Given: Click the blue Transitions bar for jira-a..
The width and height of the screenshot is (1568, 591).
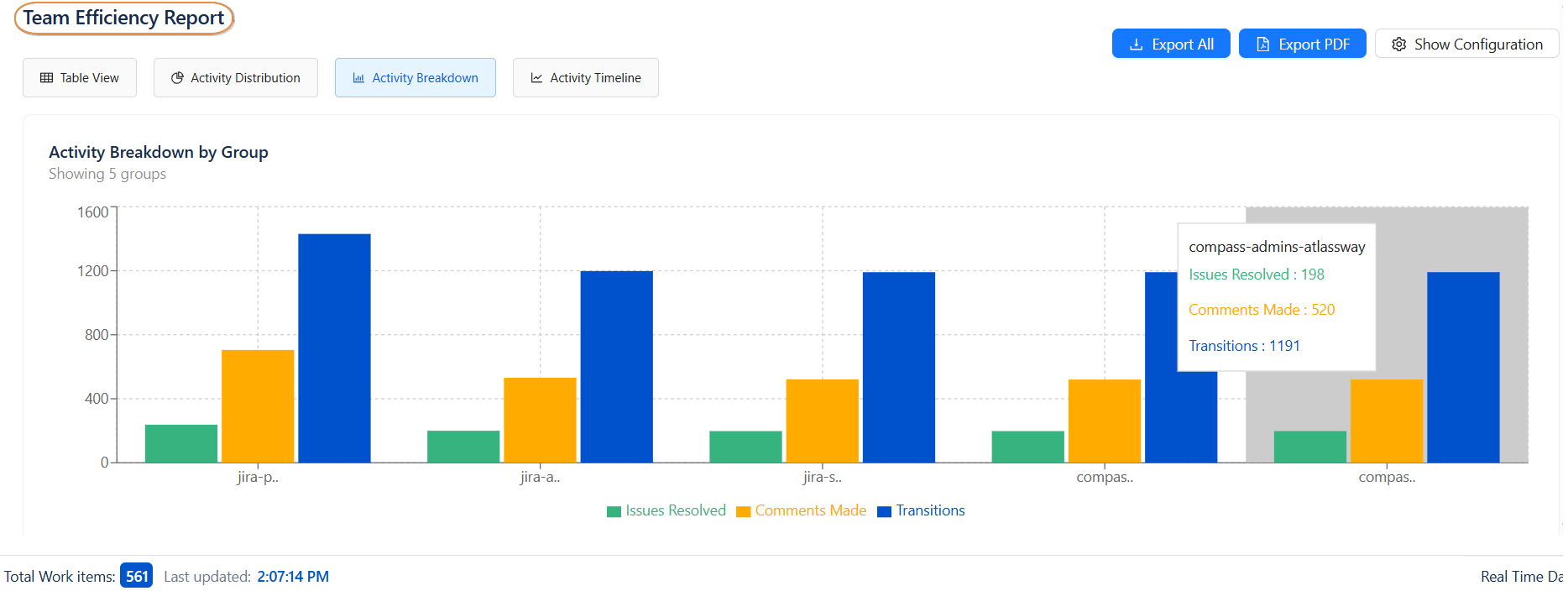Looking at the screenshot, I should (616, 367).
